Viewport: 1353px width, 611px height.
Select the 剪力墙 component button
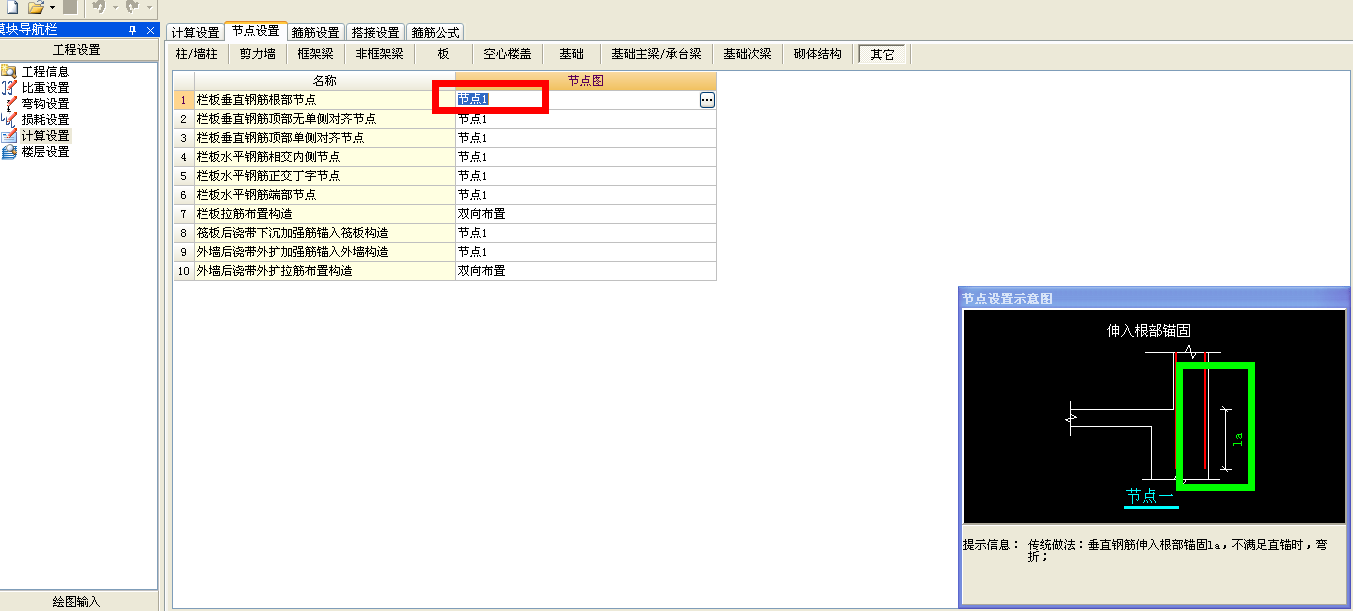pos(258,54)
